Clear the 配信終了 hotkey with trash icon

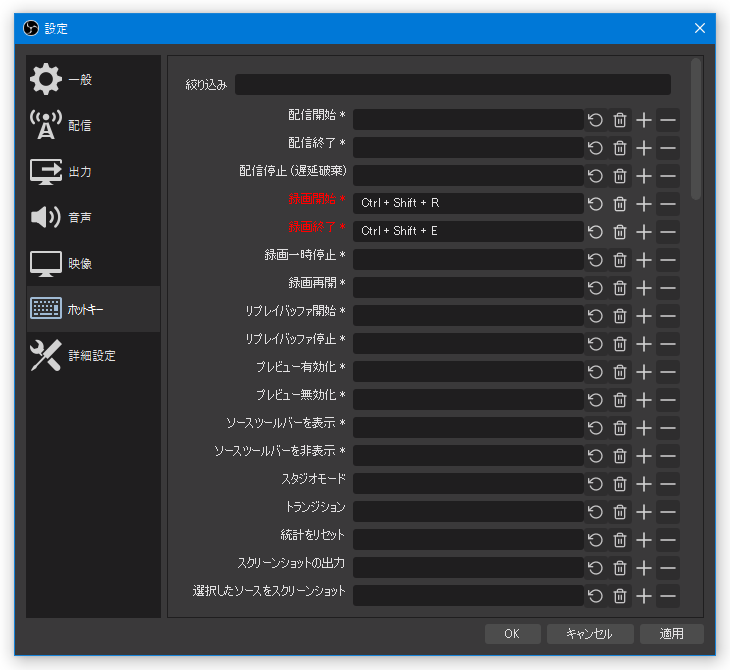pyautogui.click(x=620, y=148)
